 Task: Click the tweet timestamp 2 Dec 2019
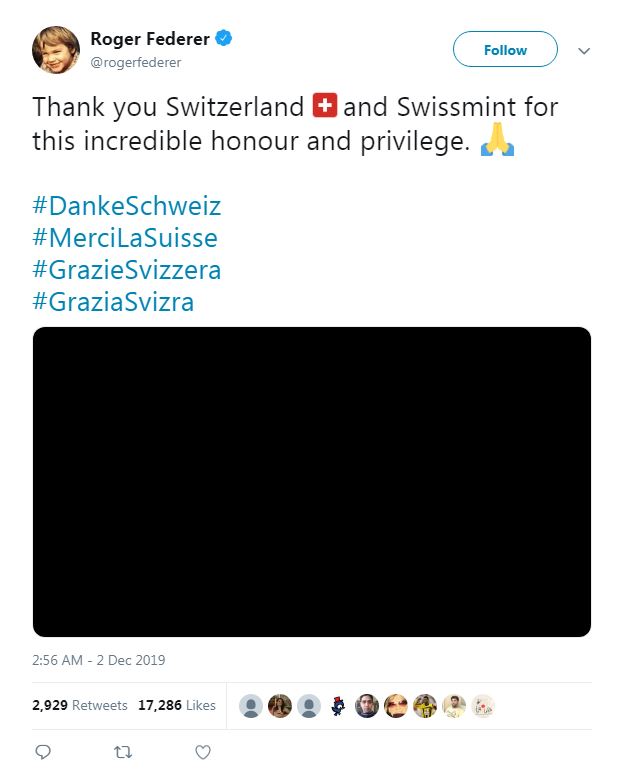[x=99, y=660]
